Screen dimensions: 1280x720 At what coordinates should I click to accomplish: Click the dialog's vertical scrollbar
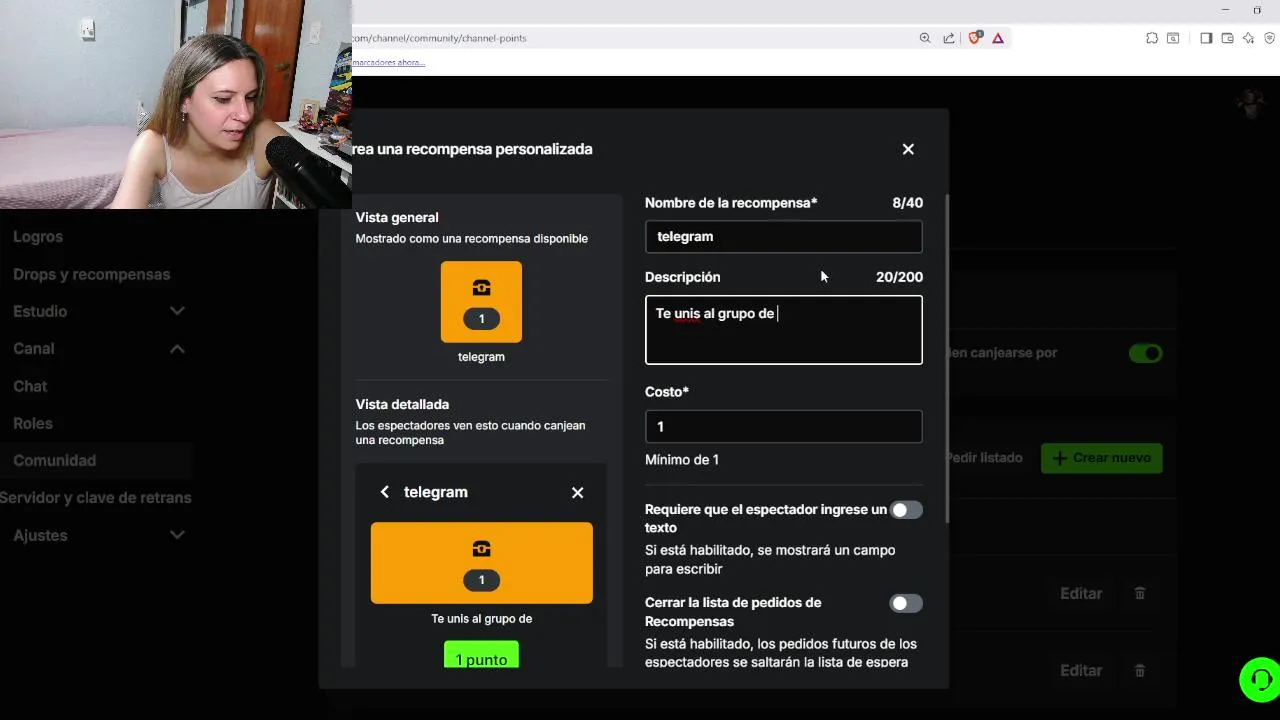coord(946,358)
